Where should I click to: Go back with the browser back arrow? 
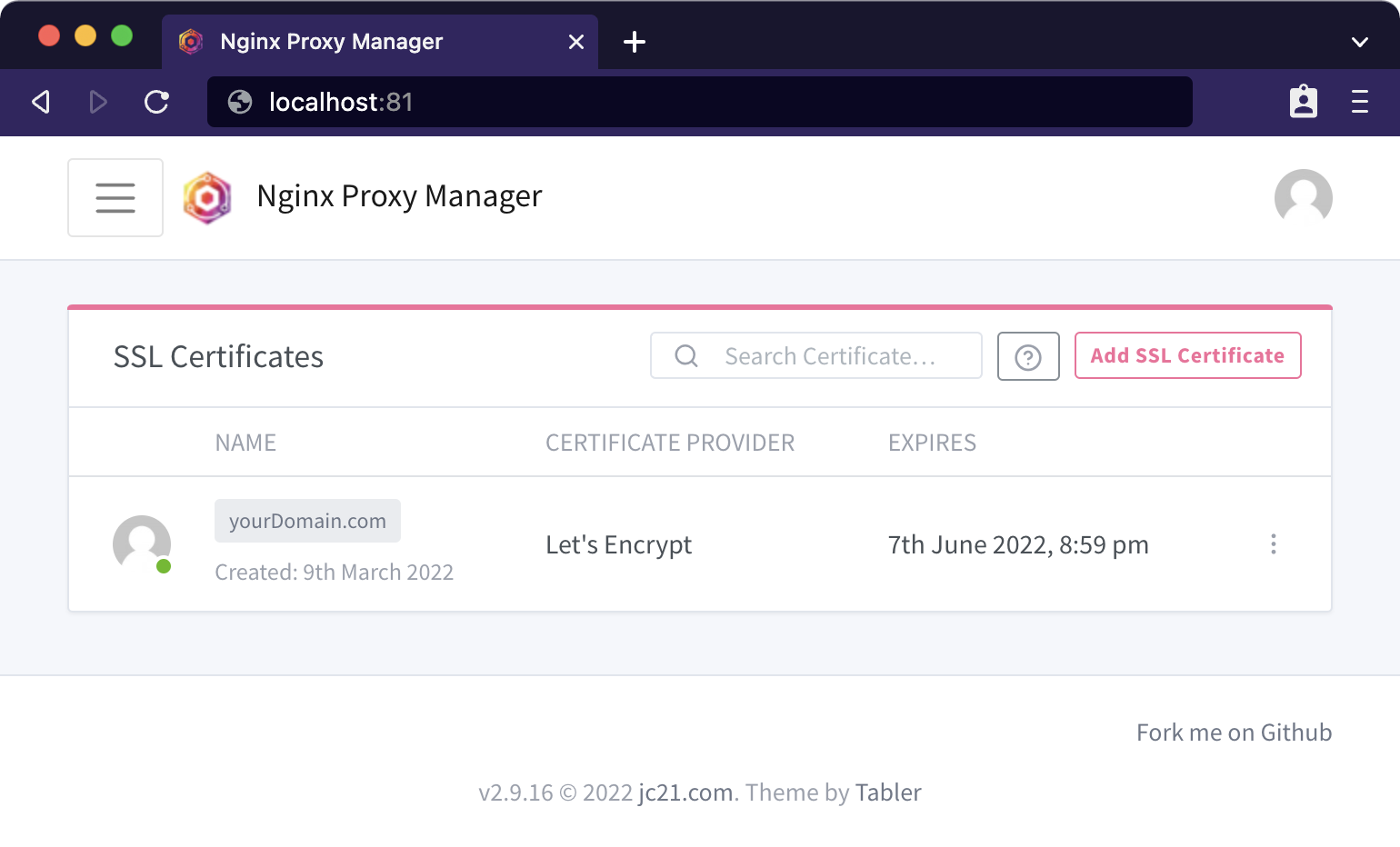coord(41,102)
